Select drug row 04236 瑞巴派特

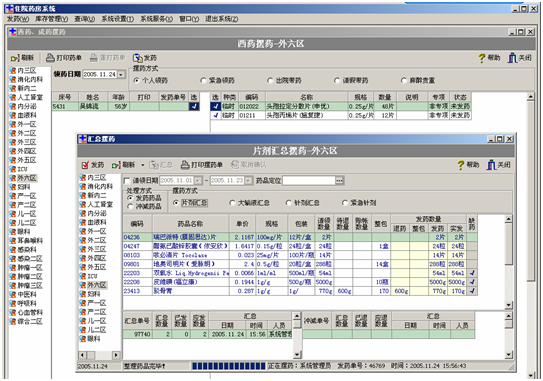tap(300, 237)
